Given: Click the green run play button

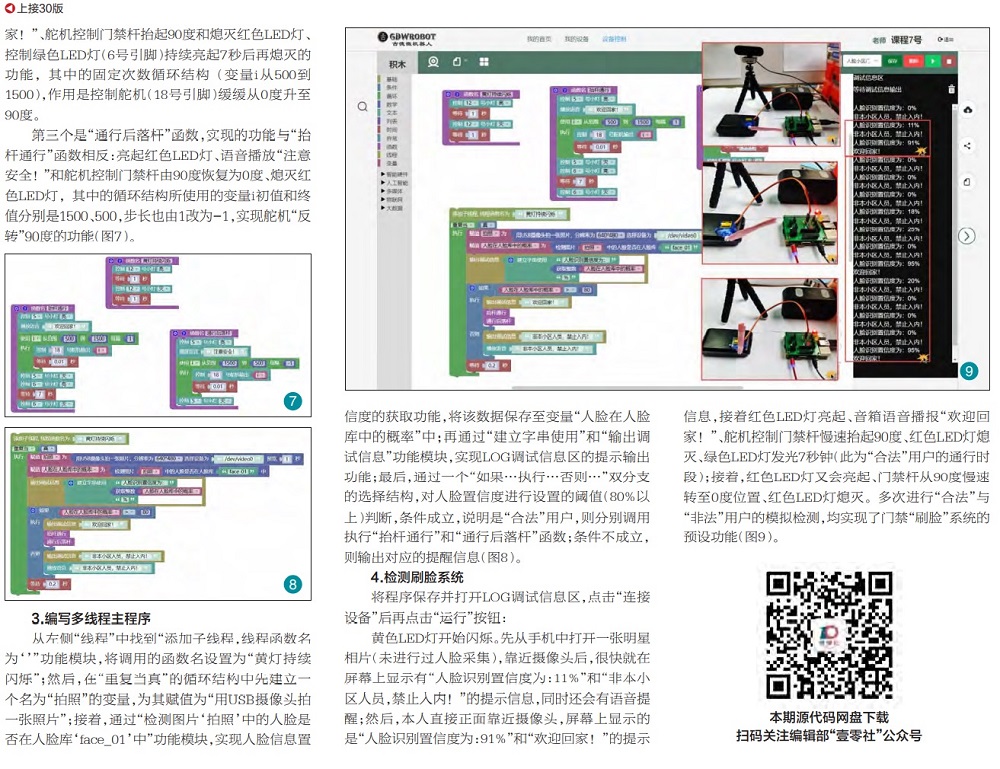Looking at the screenshot, I should 932,62.
